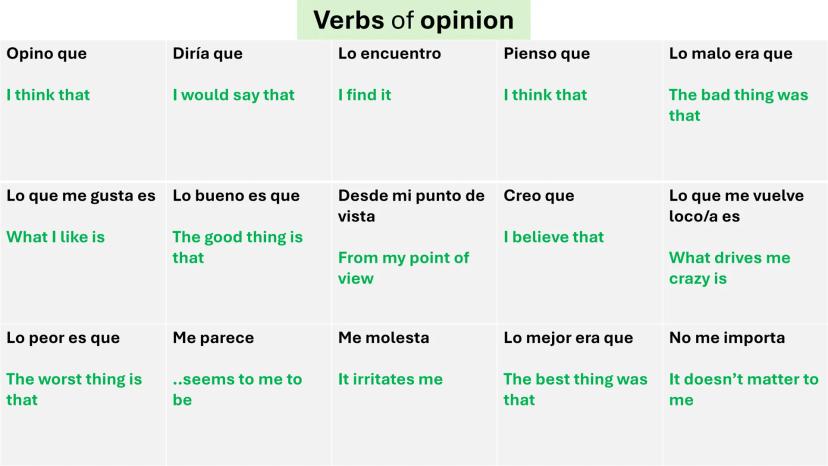Click the "No me importa" phrase
Screen dimensions: 828x466
pos(727,338)
